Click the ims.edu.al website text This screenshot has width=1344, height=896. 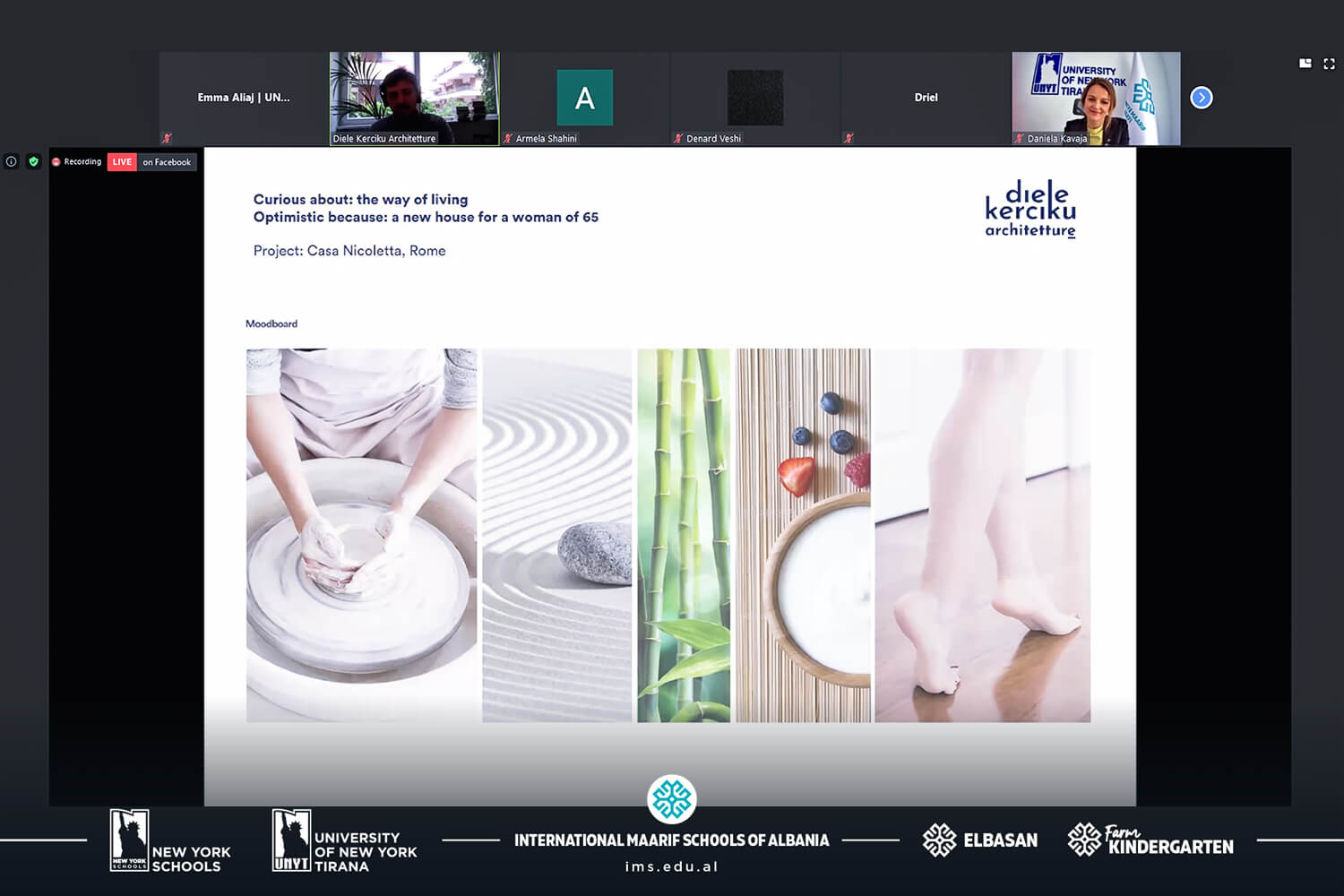pyautogui.click(x=671, y=866)
